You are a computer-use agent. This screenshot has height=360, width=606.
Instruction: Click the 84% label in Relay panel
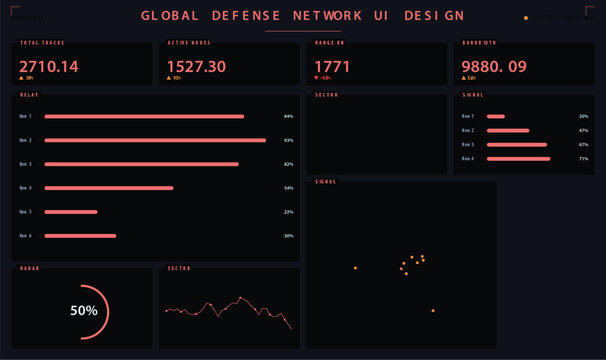tap(289, 116)
